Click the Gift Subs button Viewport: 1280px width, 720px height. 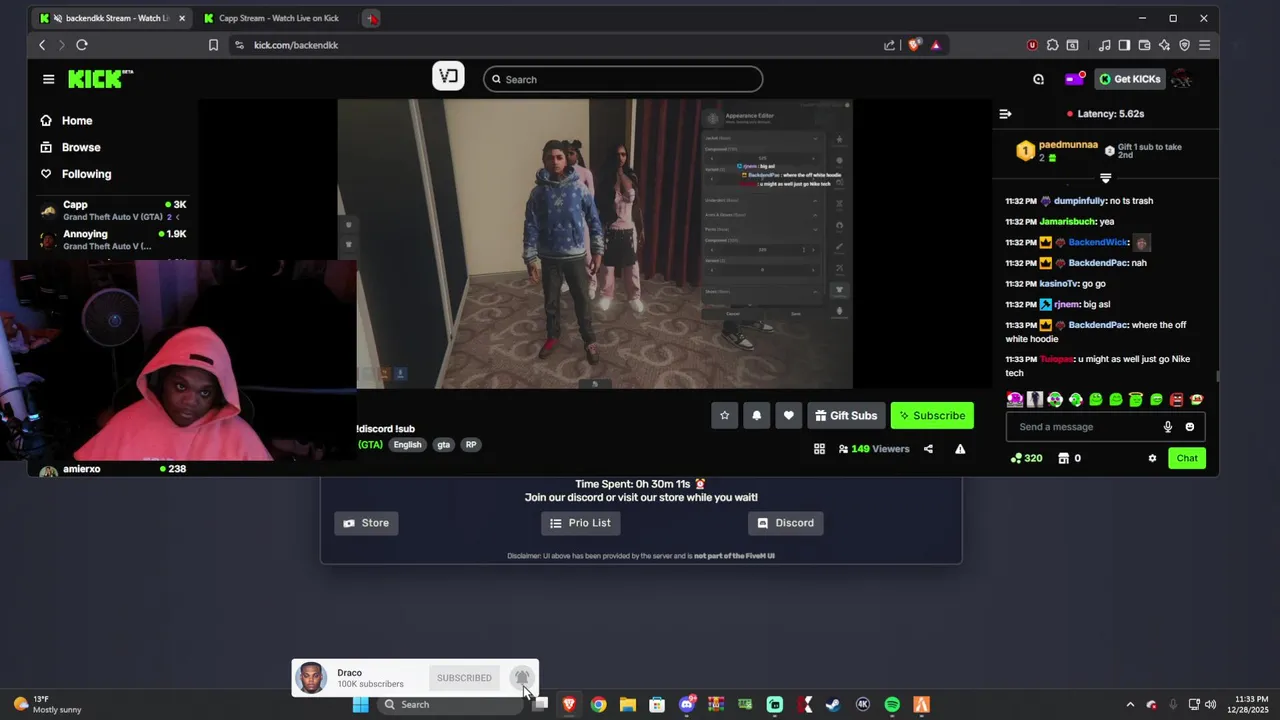pos(846,415)
